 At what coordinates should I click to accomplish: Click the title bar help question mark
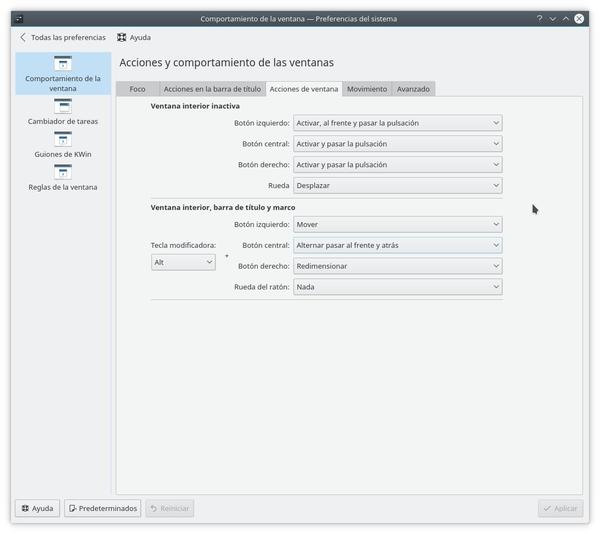(539, 18)
